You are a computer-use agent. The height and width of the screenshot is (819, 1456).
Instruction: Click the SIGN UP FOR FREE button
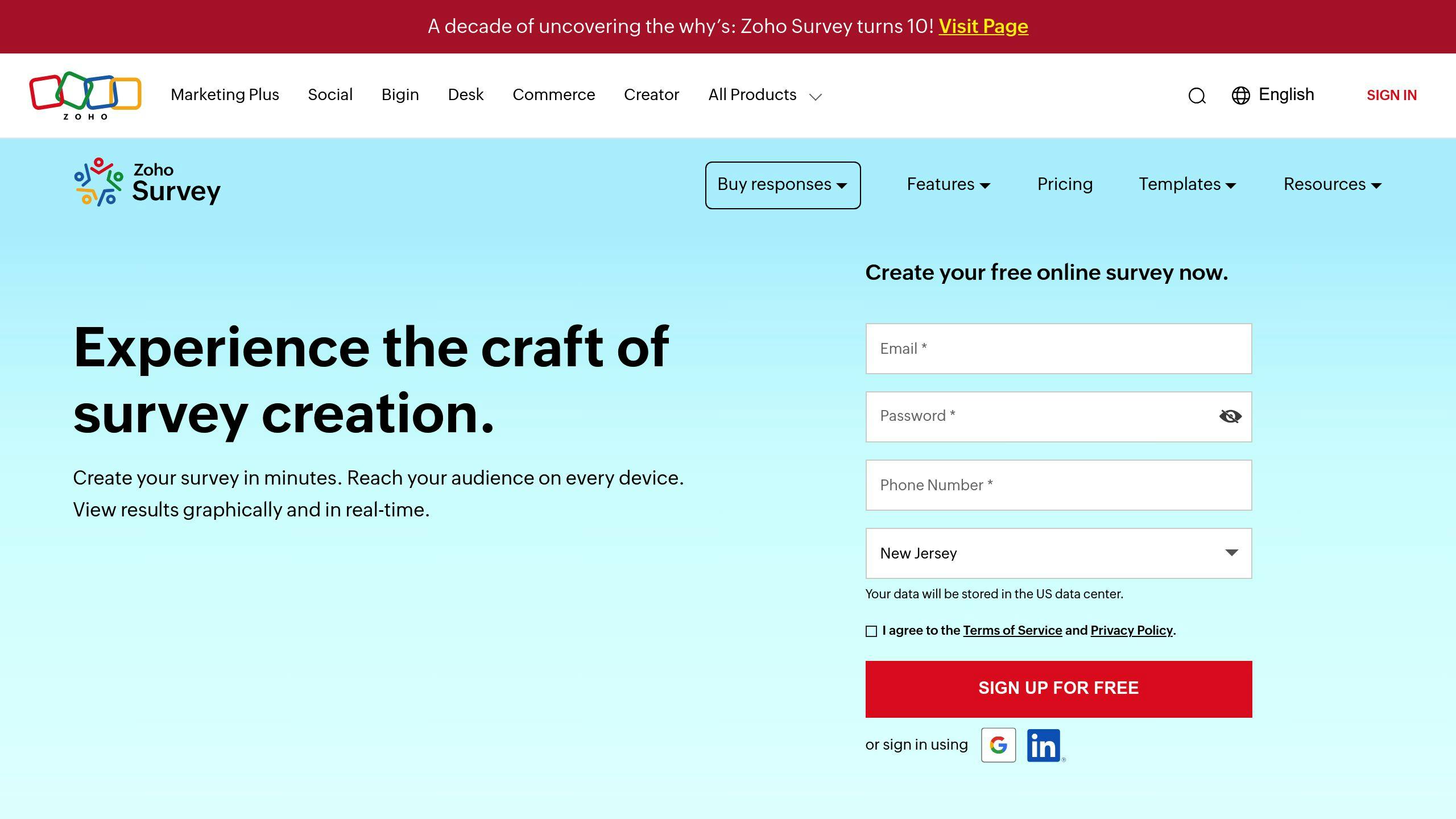pyautogui.click(x=1058, y=688)
